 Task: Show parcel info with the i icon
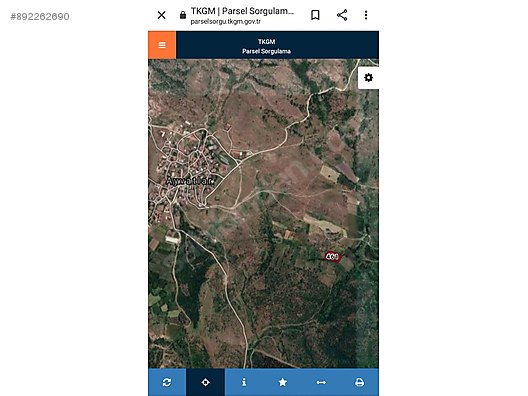[x=244, y=382]
